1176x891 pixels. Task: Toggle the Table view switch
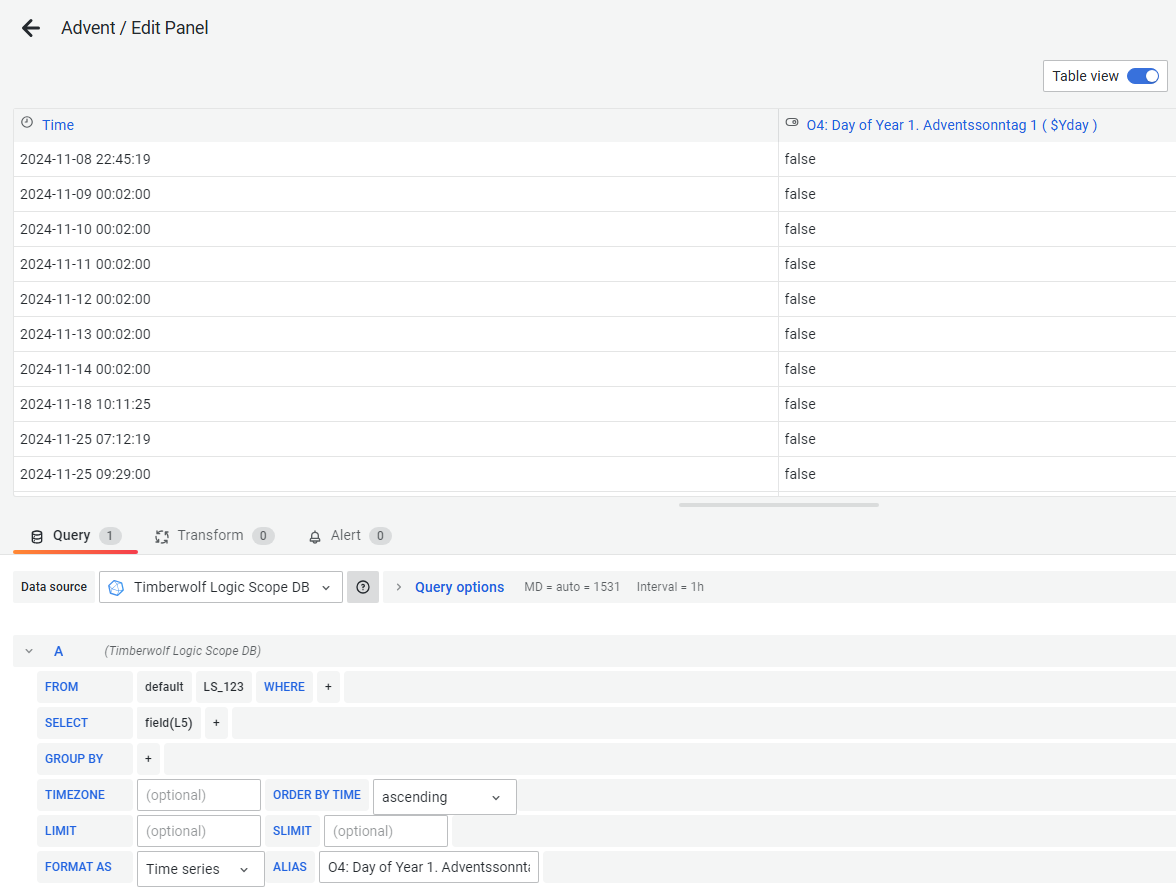click(x=1143, y=76)
